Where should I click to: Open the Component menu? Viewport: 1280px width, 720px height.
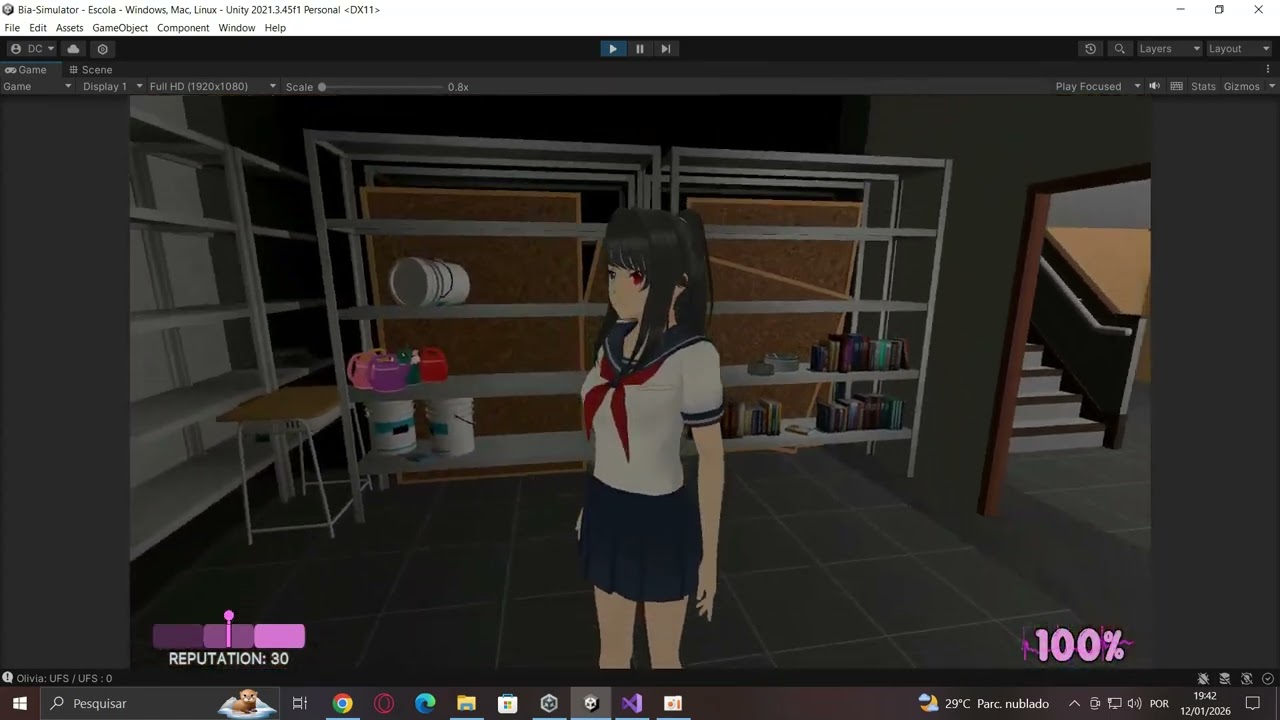[x=183, y=28]
